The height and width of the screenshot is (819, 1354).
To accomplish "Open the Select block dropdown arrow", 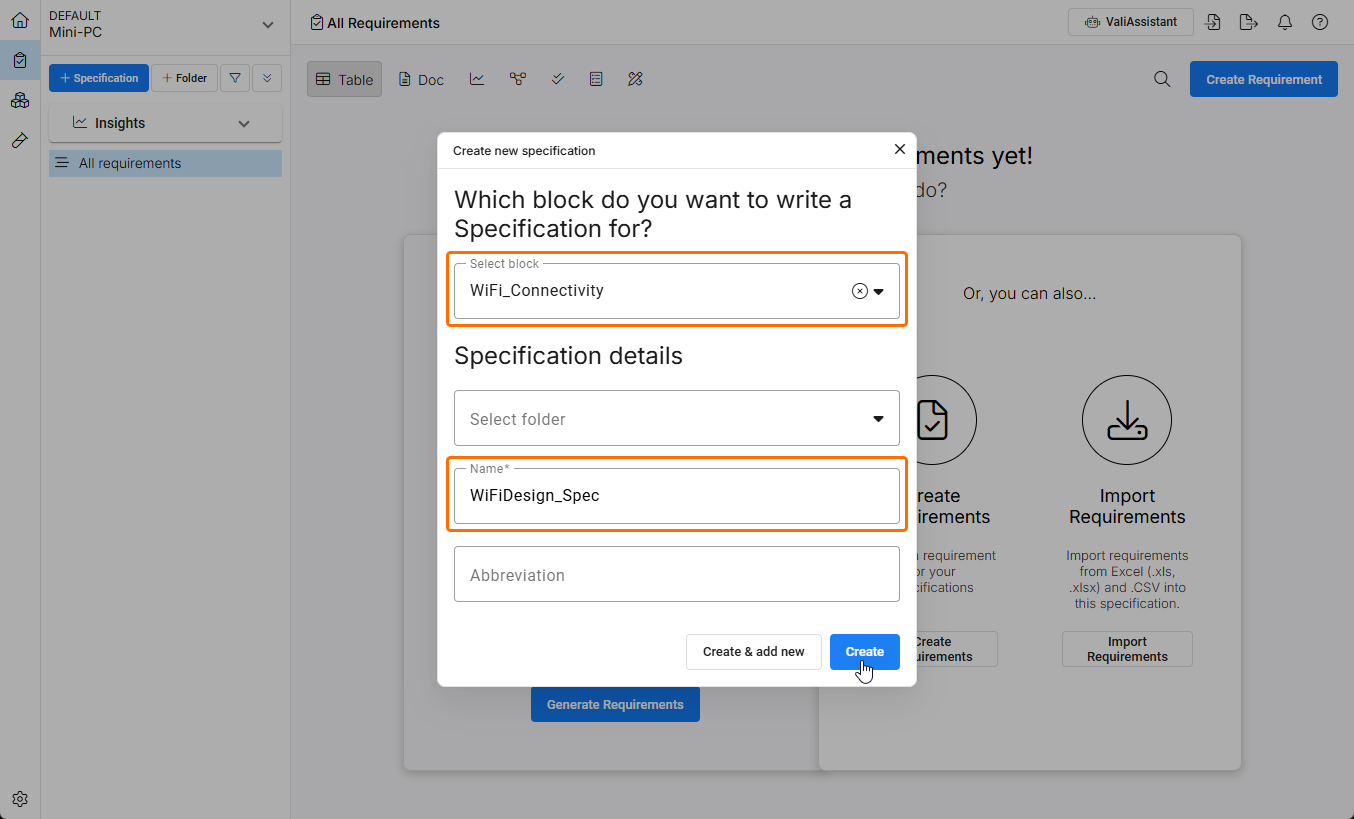I will 879,292.
